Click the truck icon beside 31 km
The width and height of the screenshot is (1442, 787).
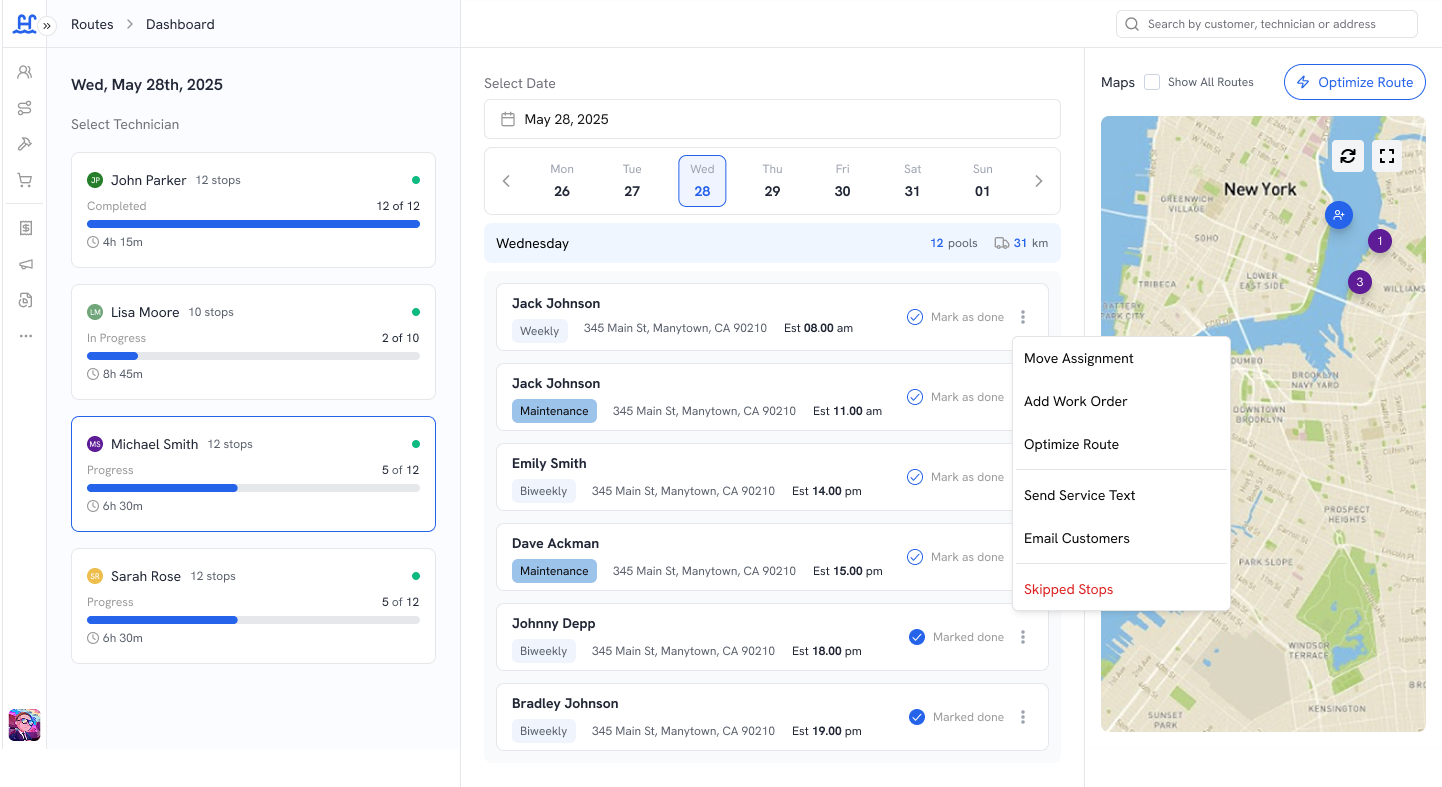pyautogui.click(x=1001, y=243)
